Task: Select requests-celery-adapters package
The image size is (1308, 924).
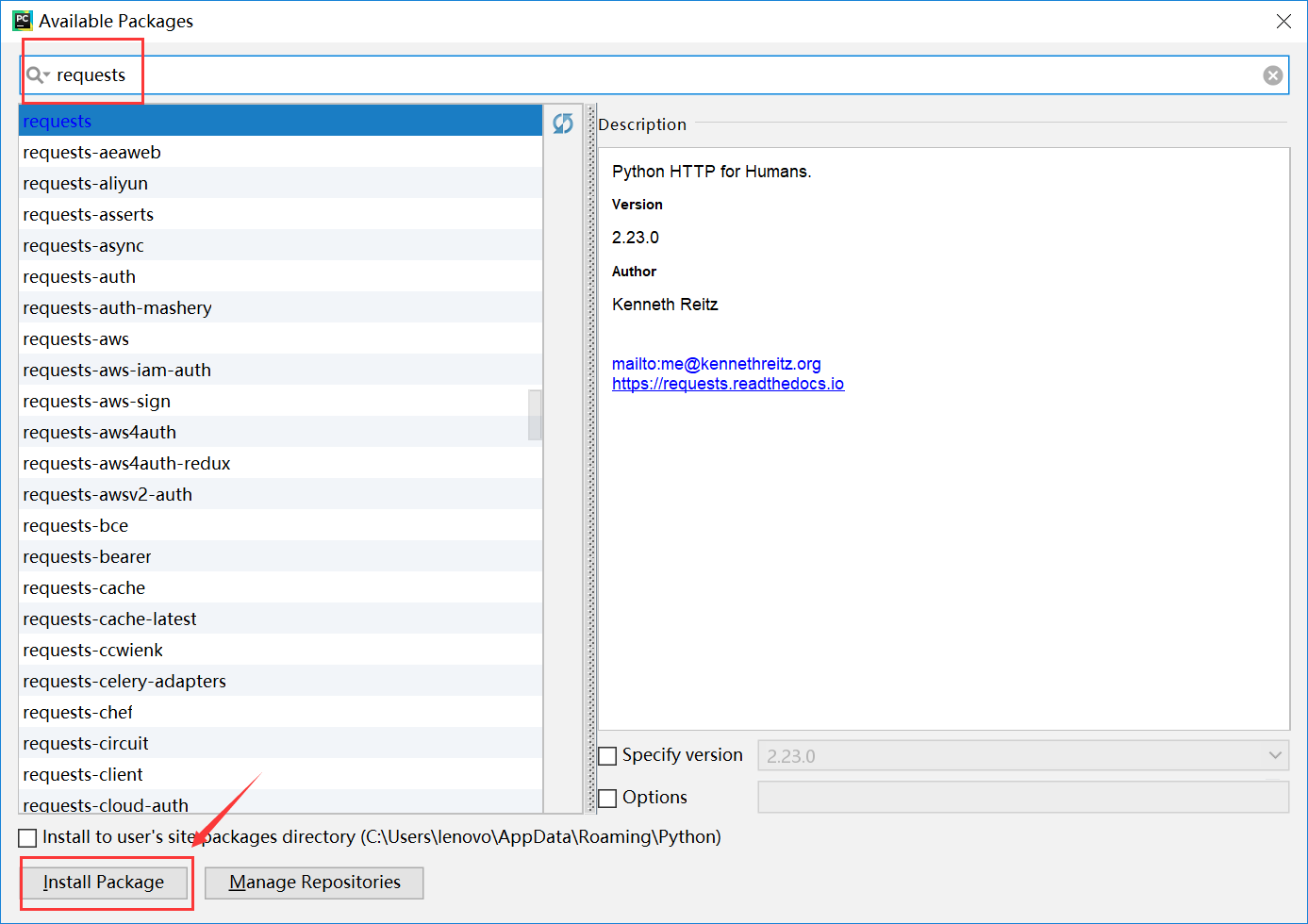Action: click(x=280, y=681)
